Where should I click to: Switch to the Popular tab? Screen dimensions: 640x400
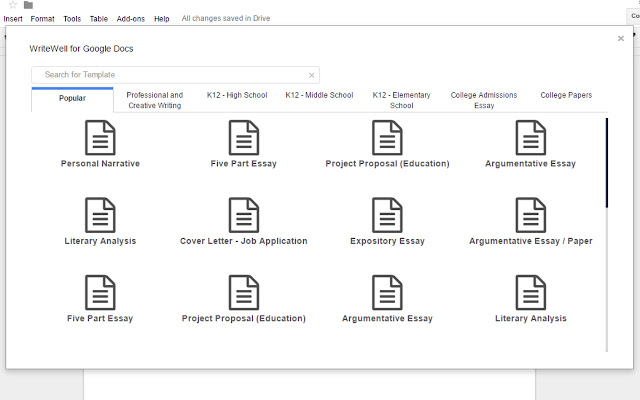coord(72,98)
